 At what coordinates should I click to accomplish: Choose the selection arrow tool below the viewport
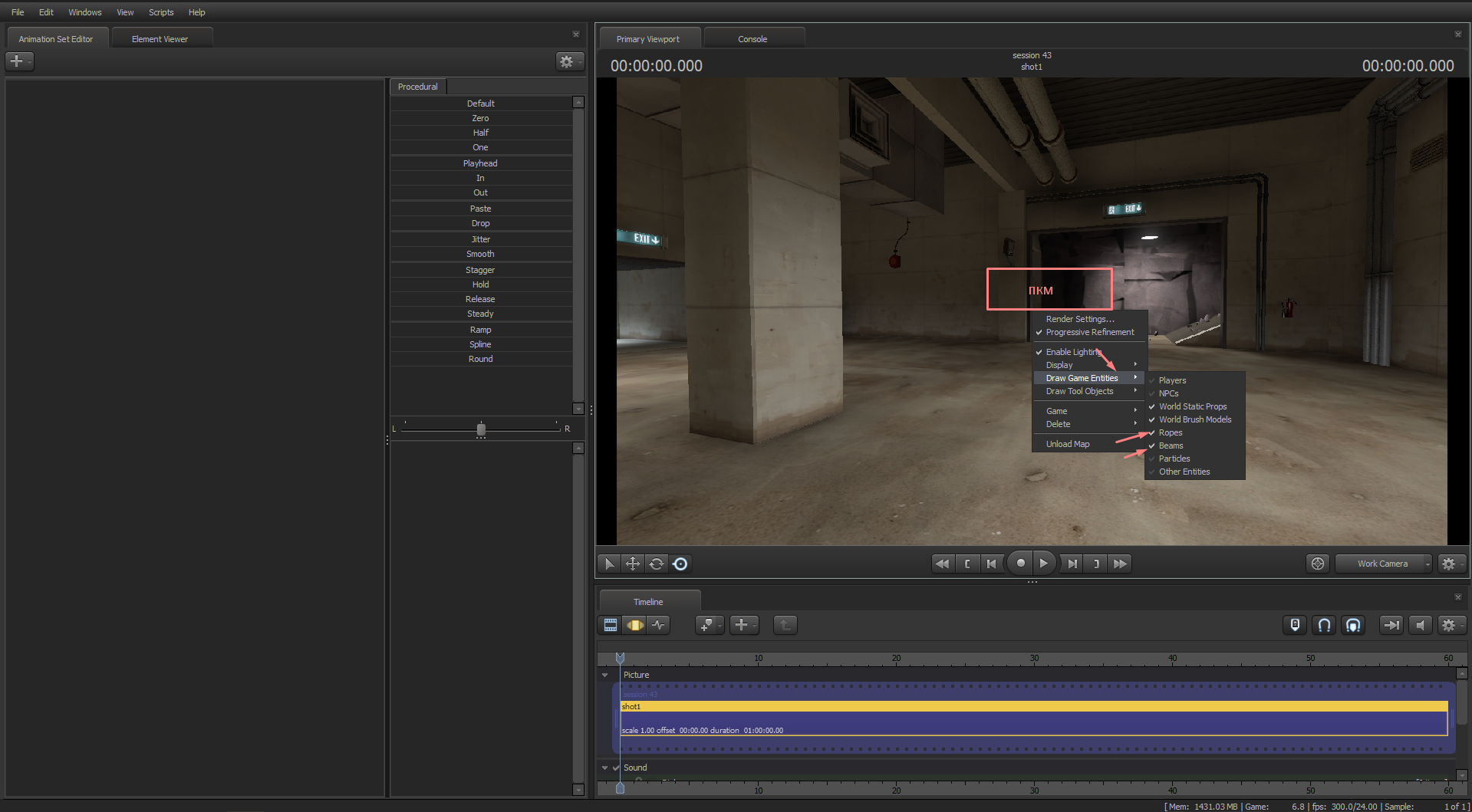(609, 564)
